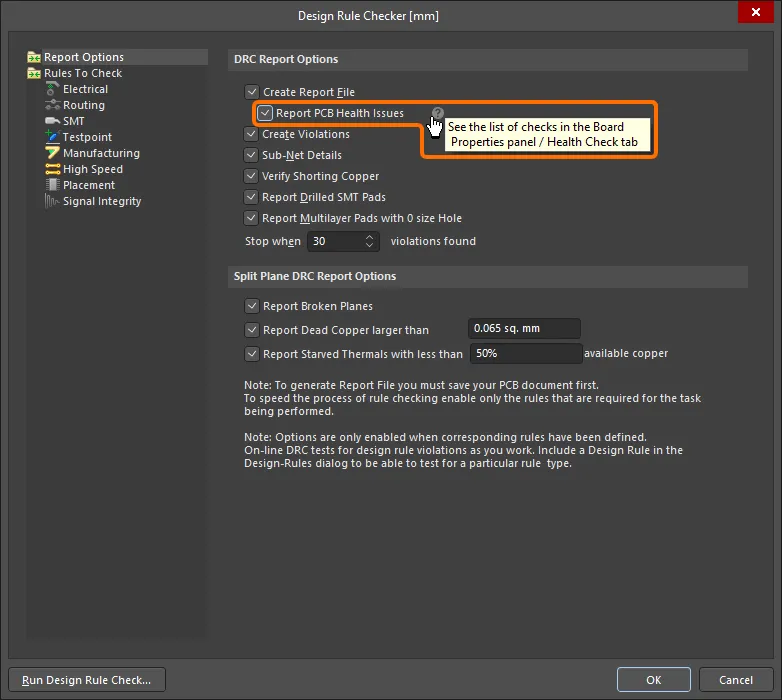Click the Signal Integrity waveform icon
The height and width of the screenshot is (700, 782).
(x=52, y=201)
